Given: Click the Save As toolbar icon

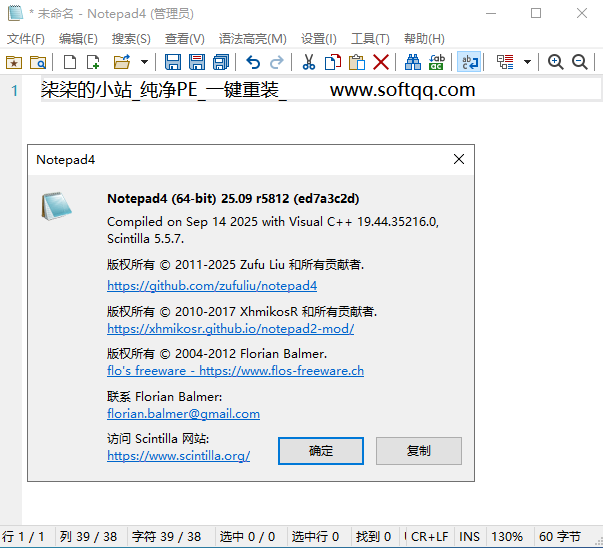Looking at the screenshot, I should pos(197,62).
